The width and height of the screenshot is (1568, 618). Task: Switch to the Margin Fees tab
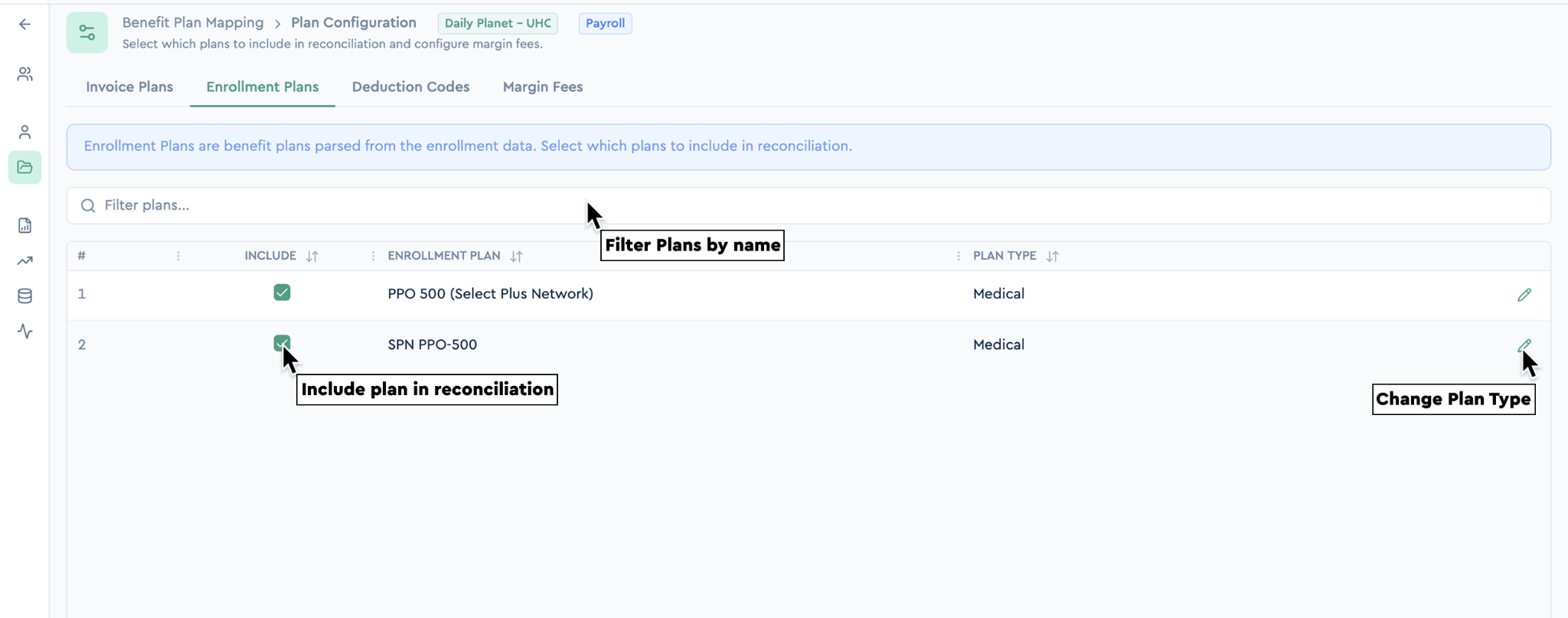(543, 87)
